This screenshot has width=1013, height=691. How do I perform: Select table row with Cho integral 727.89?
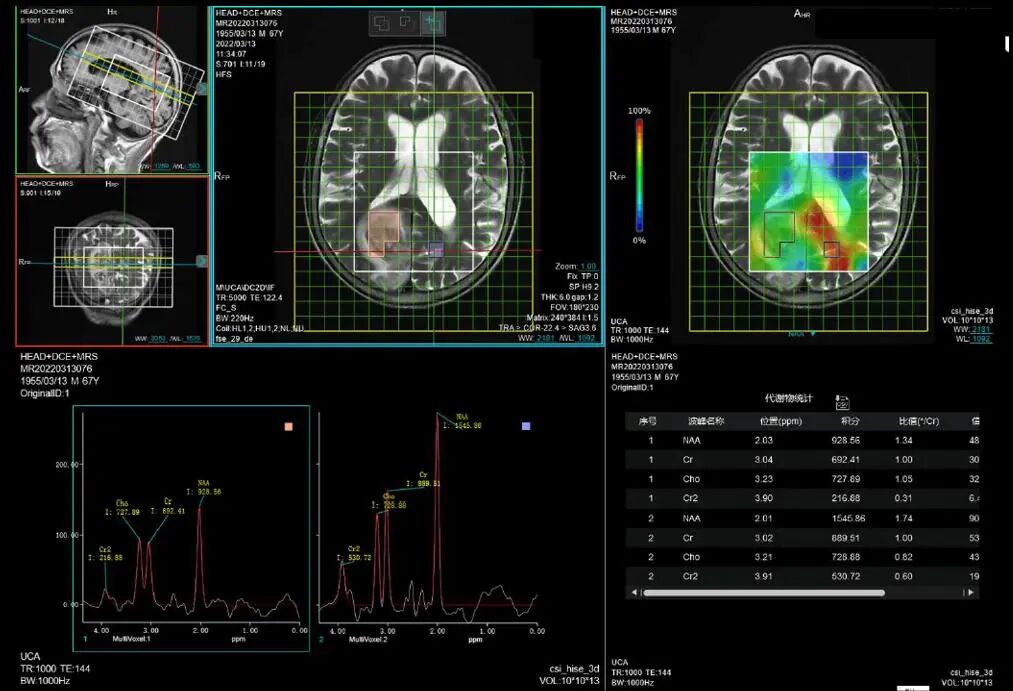point(802,479)
